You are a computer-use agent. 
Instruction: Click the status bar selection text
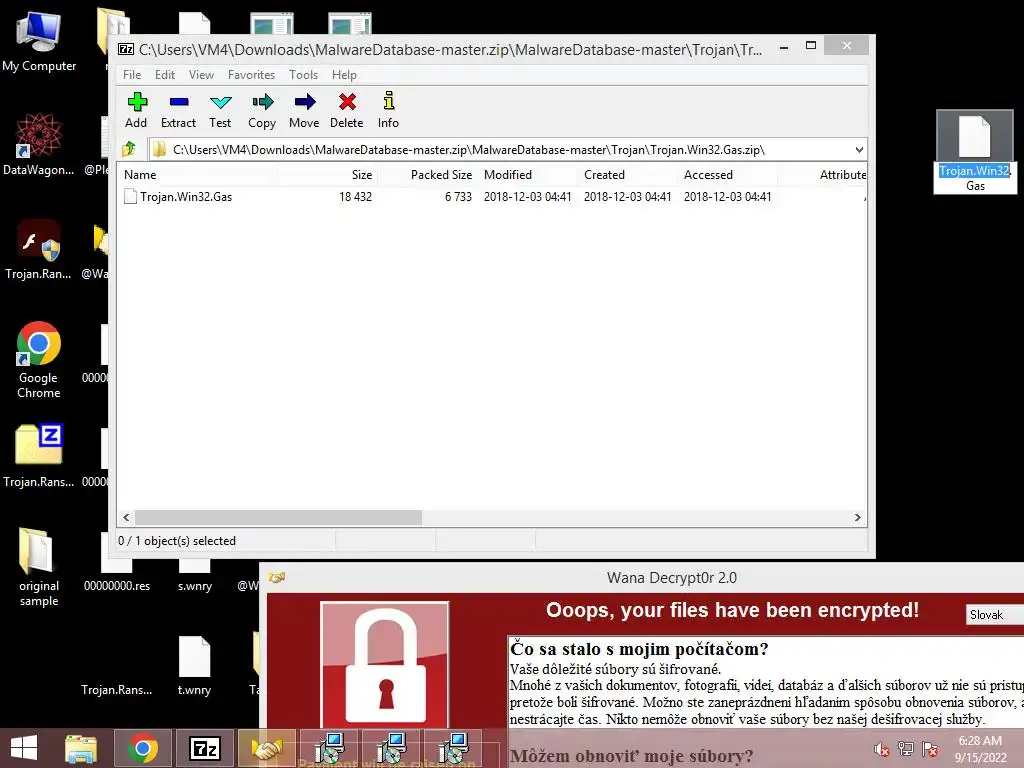pos(177,541)
